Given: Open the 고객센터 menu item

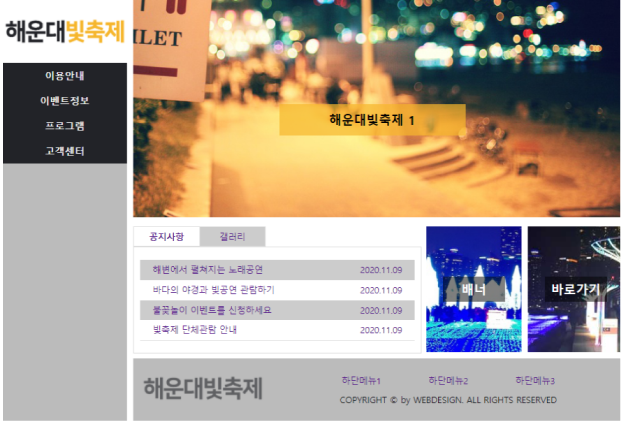Looking at the screenshot, I should pyautogui.click(x=65, y=151).
